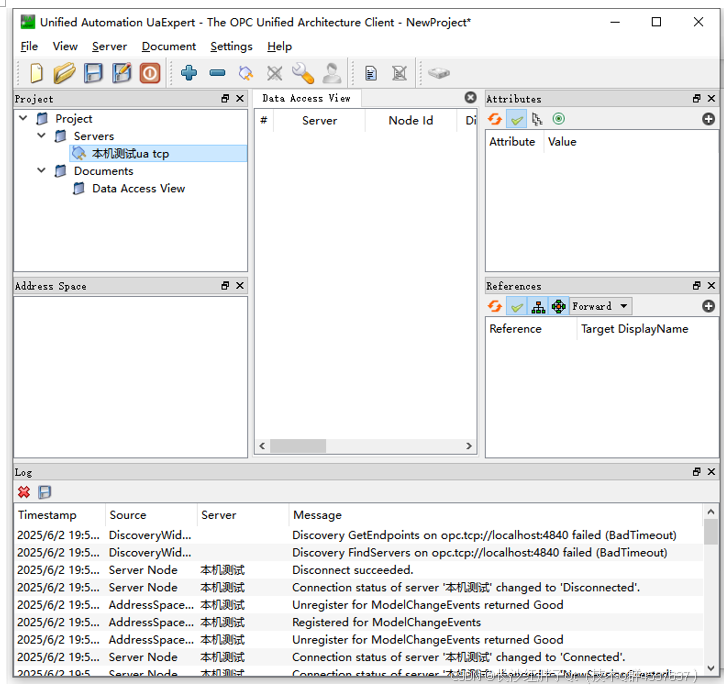This screenshot has height=689, width=724.
Task: Select the 本机测试ua tcp server item
Action: (x=158, y=153)
